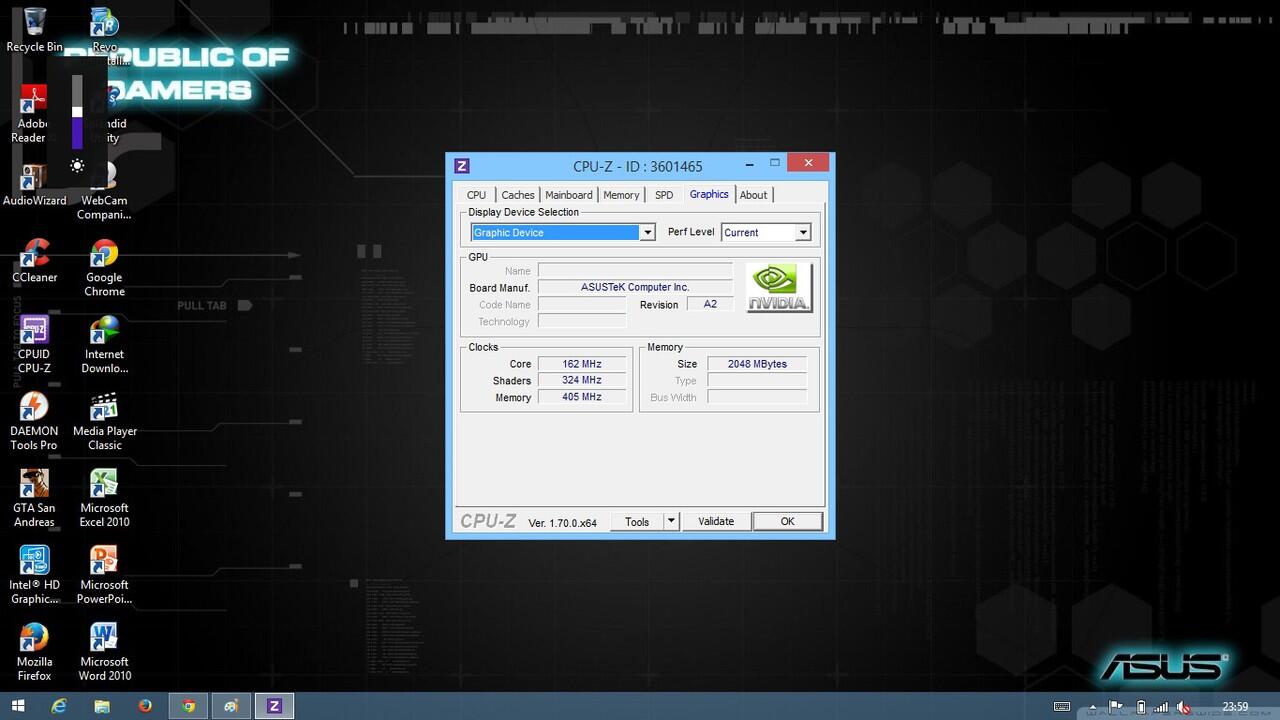
Task: Open Firefox from the taskbar
Action: pyautogui.click(x=145, y=706)
